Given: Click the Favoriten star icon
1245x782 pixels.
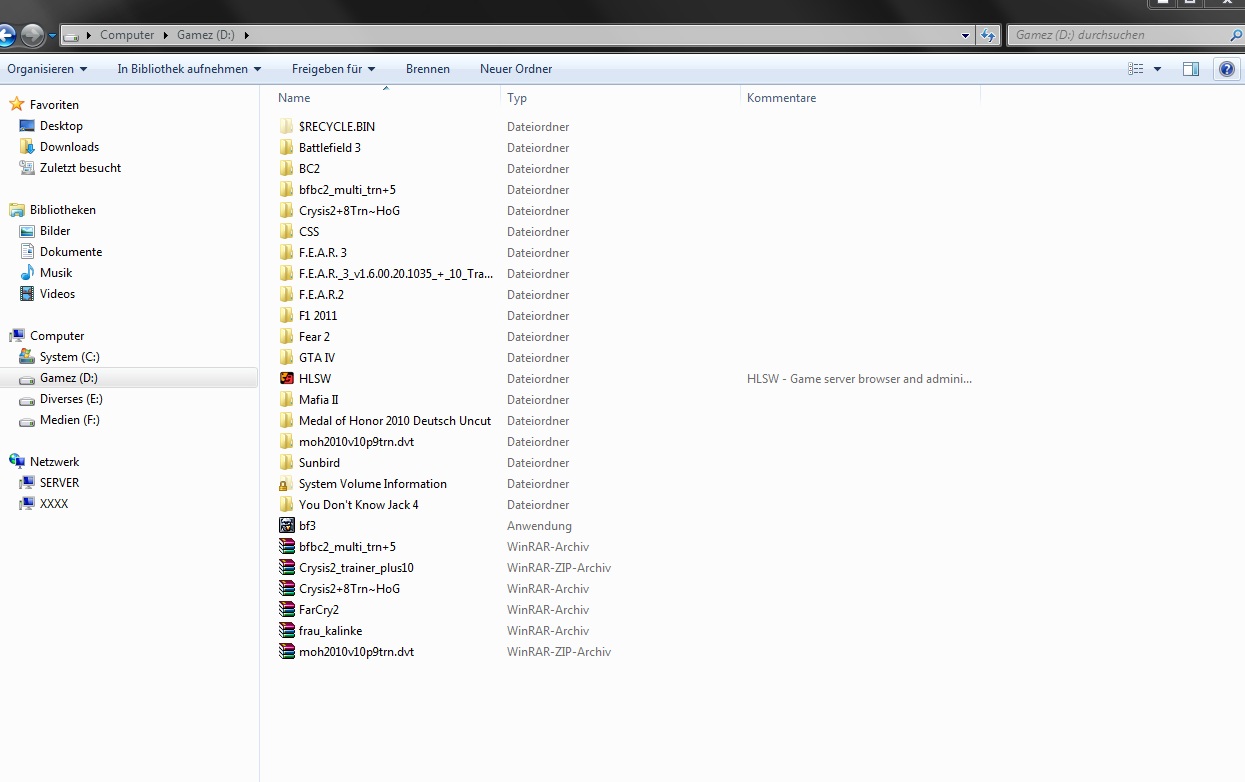Looking at the screenshot, I should point(16,104).
